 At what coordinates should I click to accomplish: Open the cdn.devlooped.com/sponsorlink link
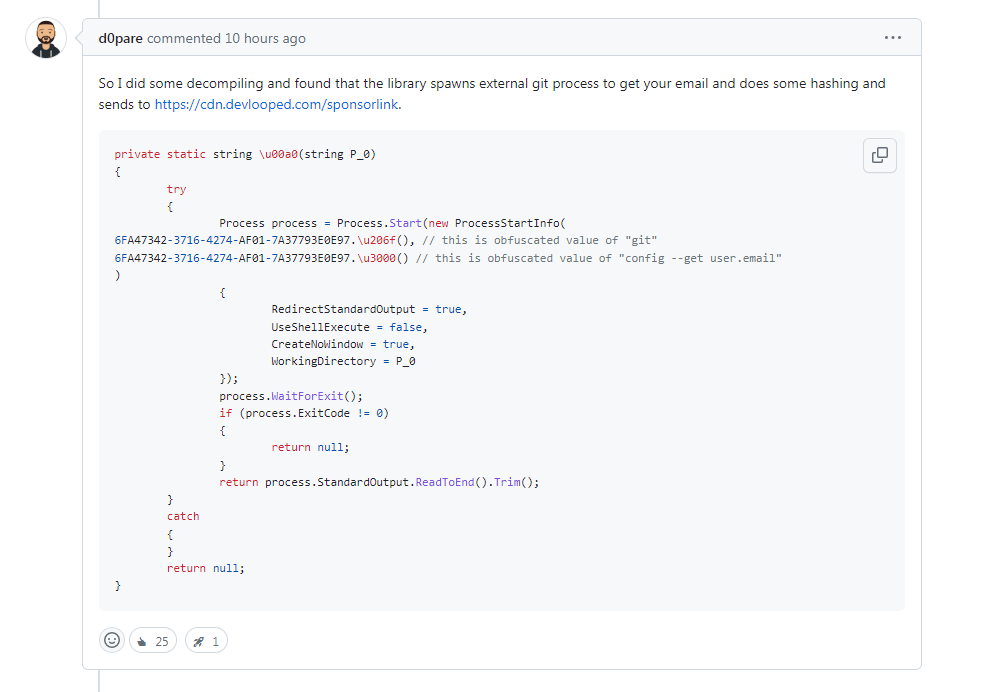277,104
